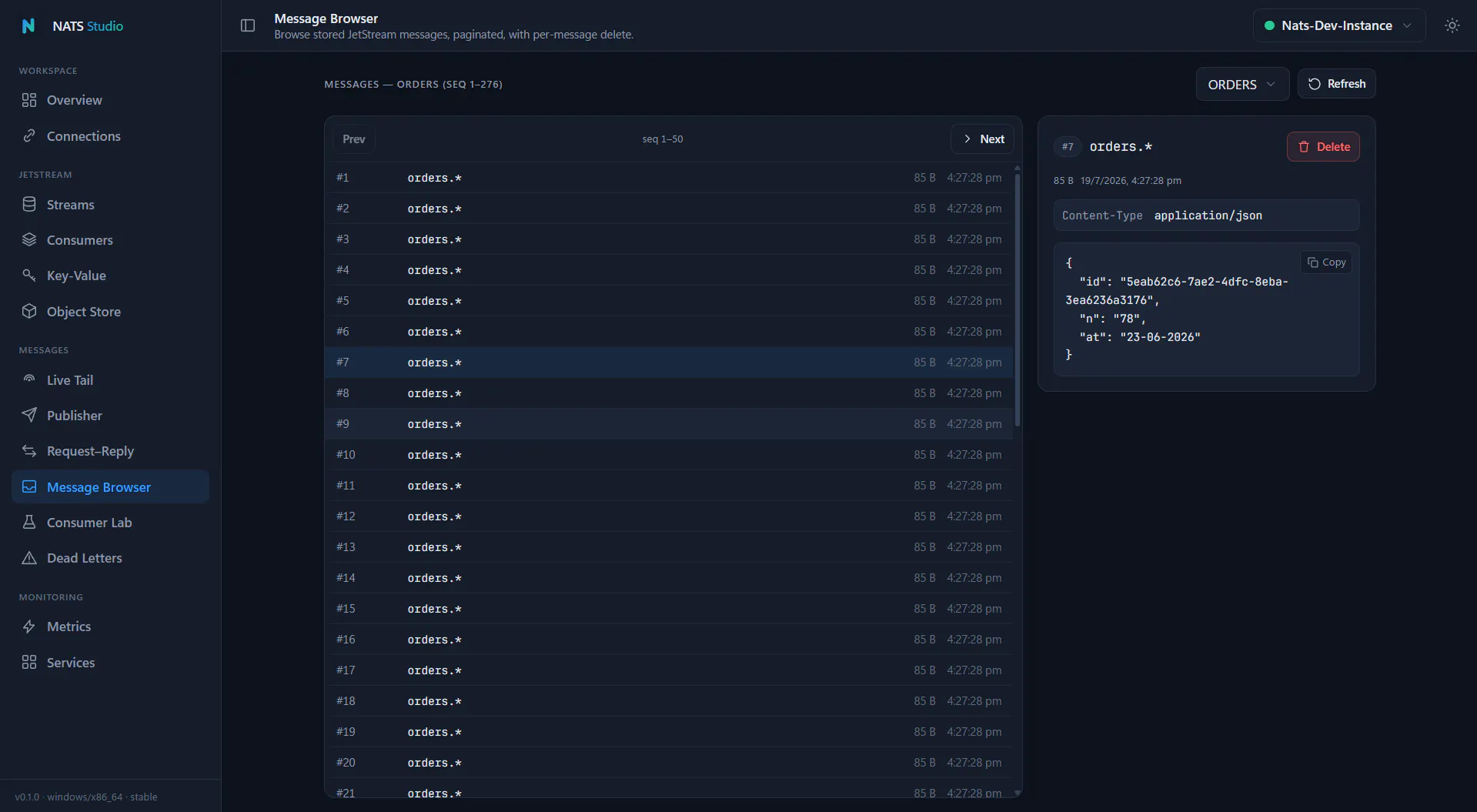Image resolution: width=1477 pixels, height=812 pixels.
Task: Click the chevron in Next button
Action: 967,139
